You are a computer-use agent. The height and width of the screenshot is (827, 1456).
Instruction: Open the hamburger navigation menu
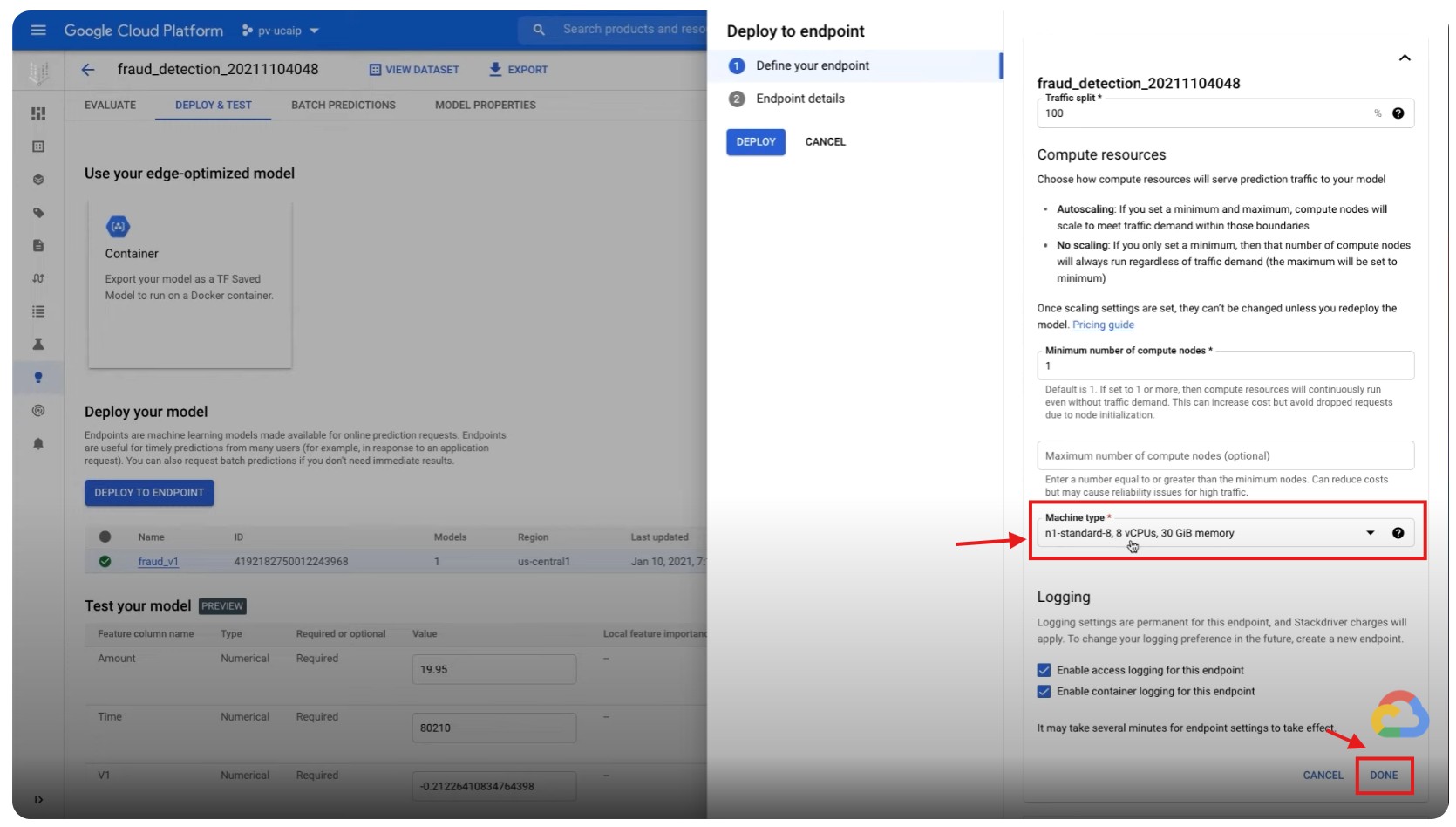[x=38, y=31]
